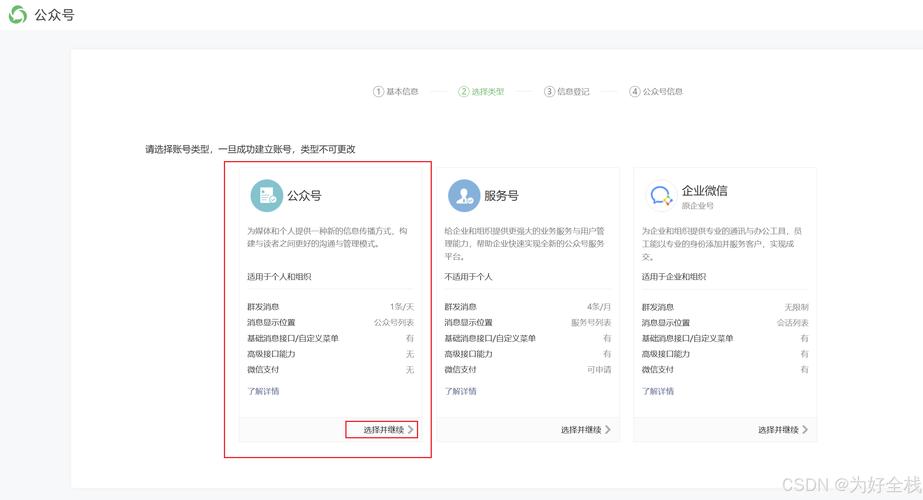Open 了解详情 link in the 公众号 card
Screen dimensions: 923x500
264,391
